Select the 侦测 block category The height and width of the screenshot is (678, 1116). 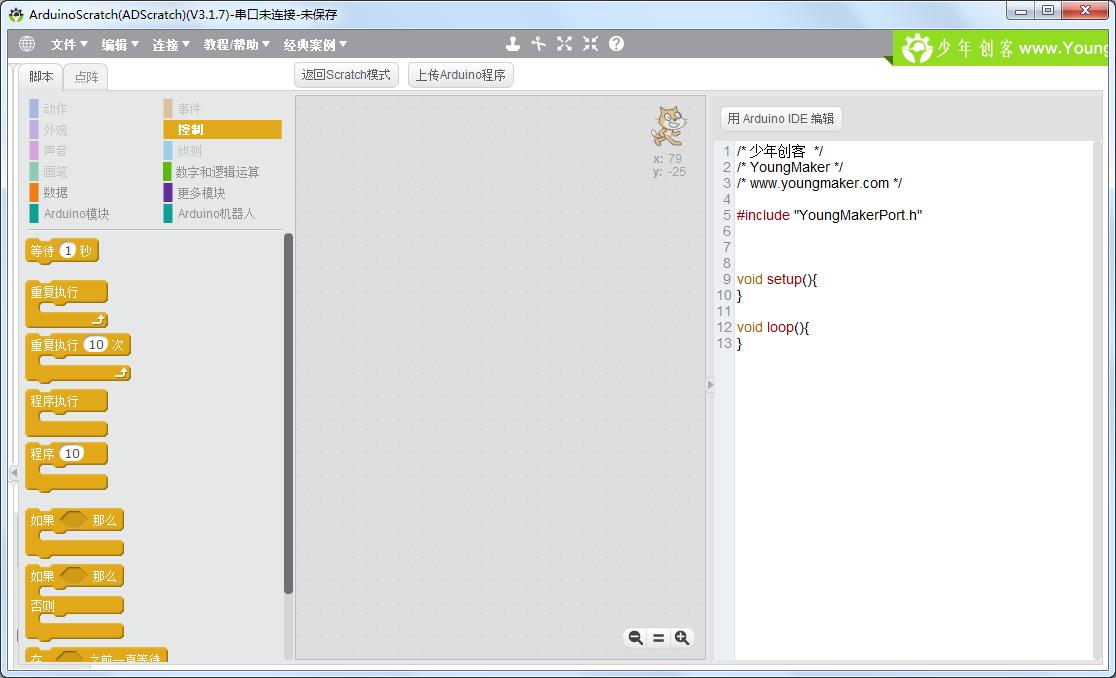(x=183, y=151)
